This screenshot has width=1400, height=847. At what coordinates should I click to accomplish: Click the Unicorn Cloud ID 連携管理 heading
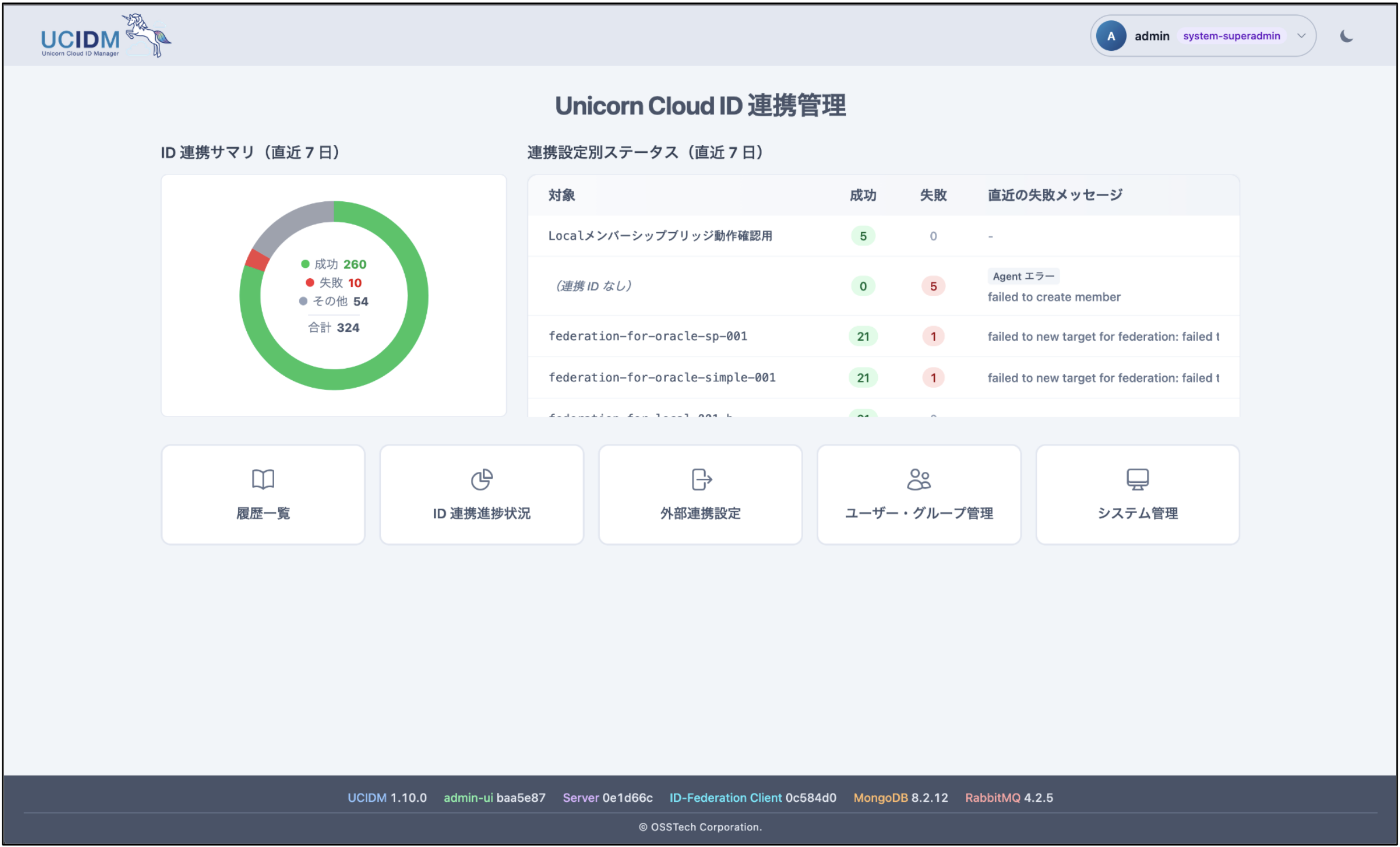pos(700,105)
